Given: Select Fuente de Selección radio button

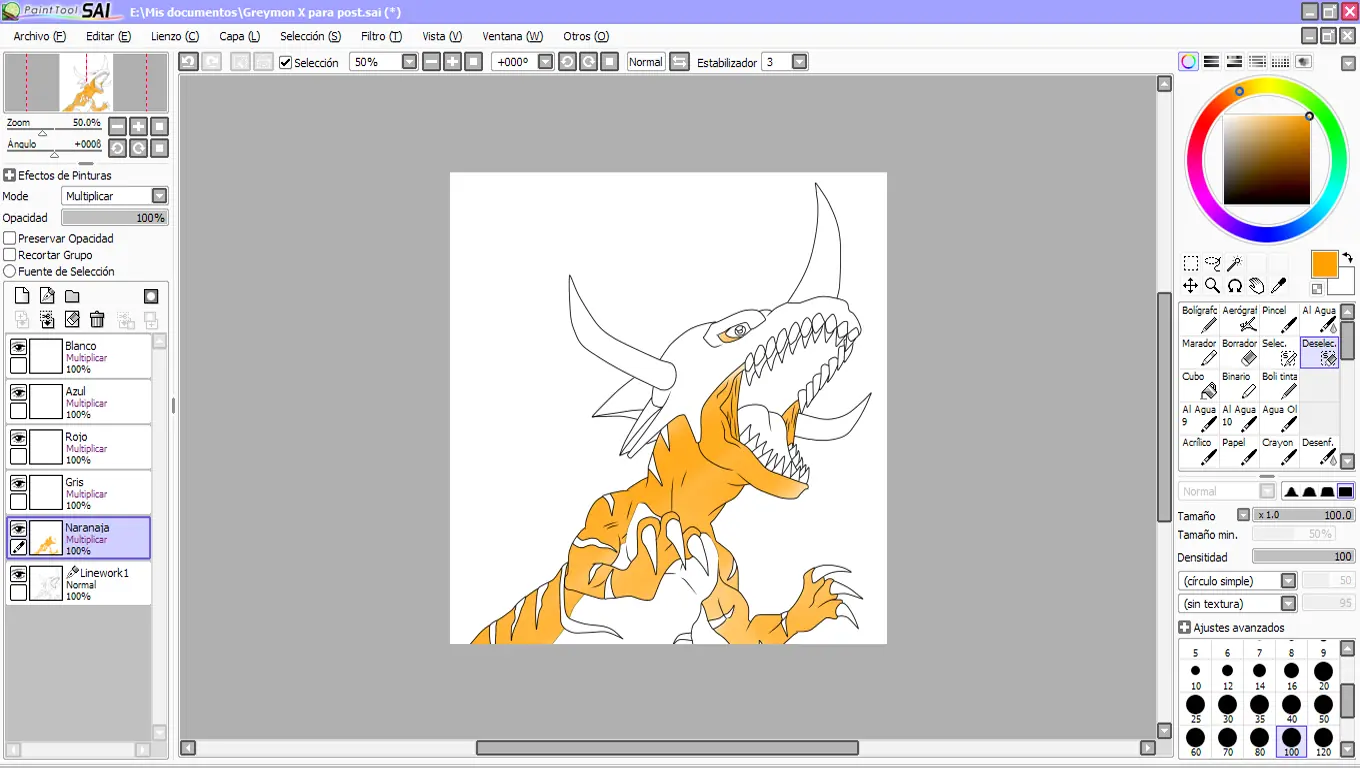Looking at the screenshot, I should [x=10, y=271].
